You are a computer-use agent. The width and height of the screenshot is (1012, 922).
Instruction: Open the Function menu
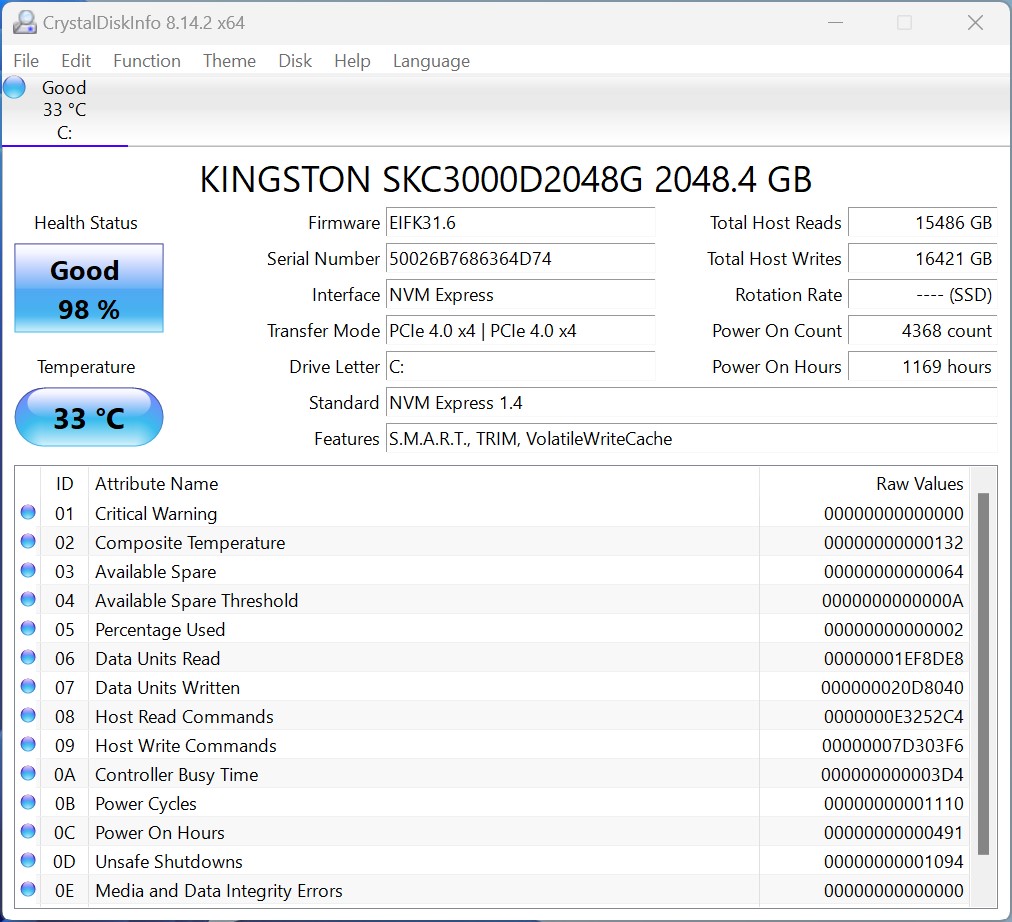146,61
